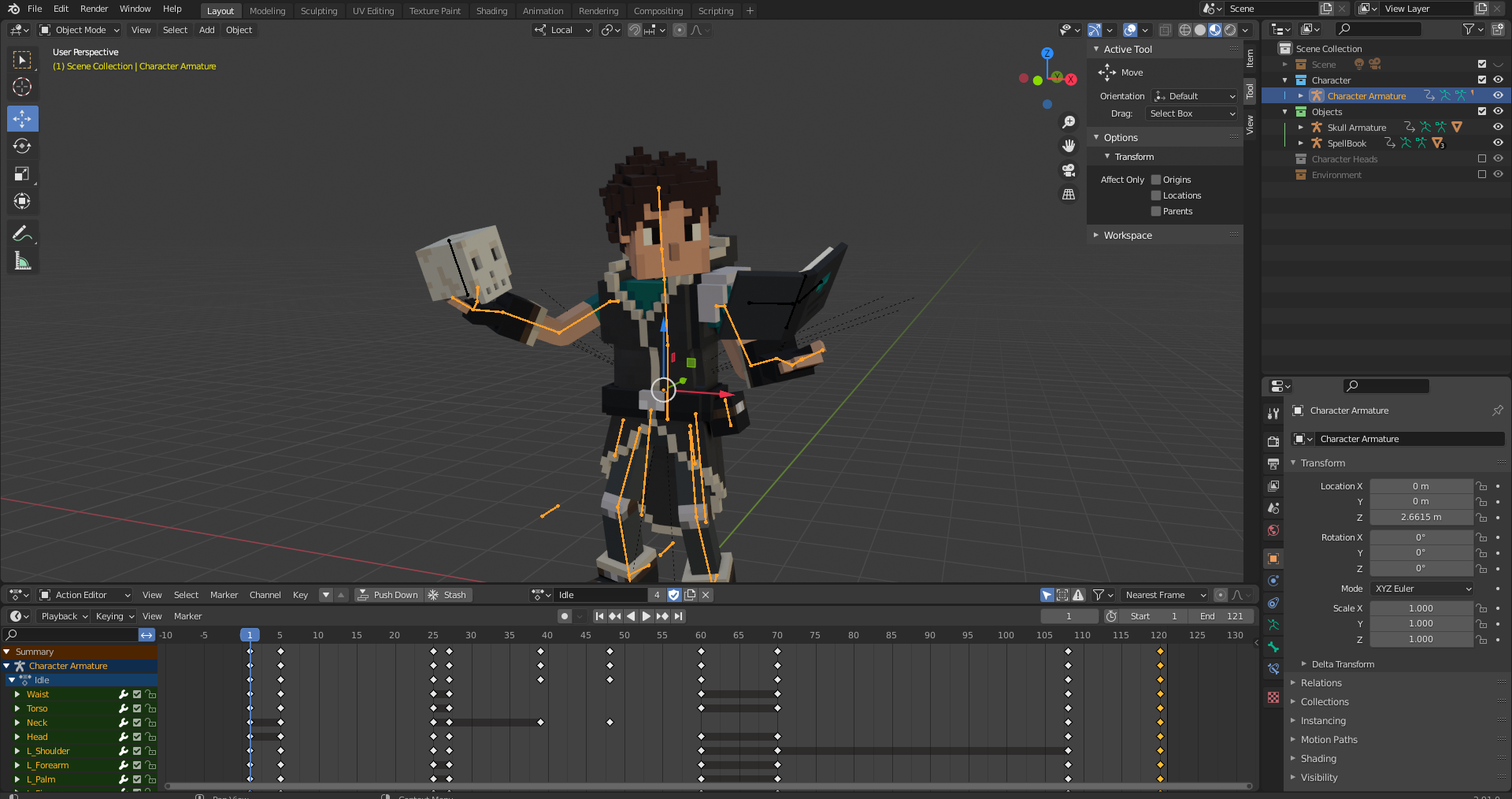The width and height of the screenshot is (1512, 799).
Task: Expand the Workspace panel
Action: (x=1128, y=236)
